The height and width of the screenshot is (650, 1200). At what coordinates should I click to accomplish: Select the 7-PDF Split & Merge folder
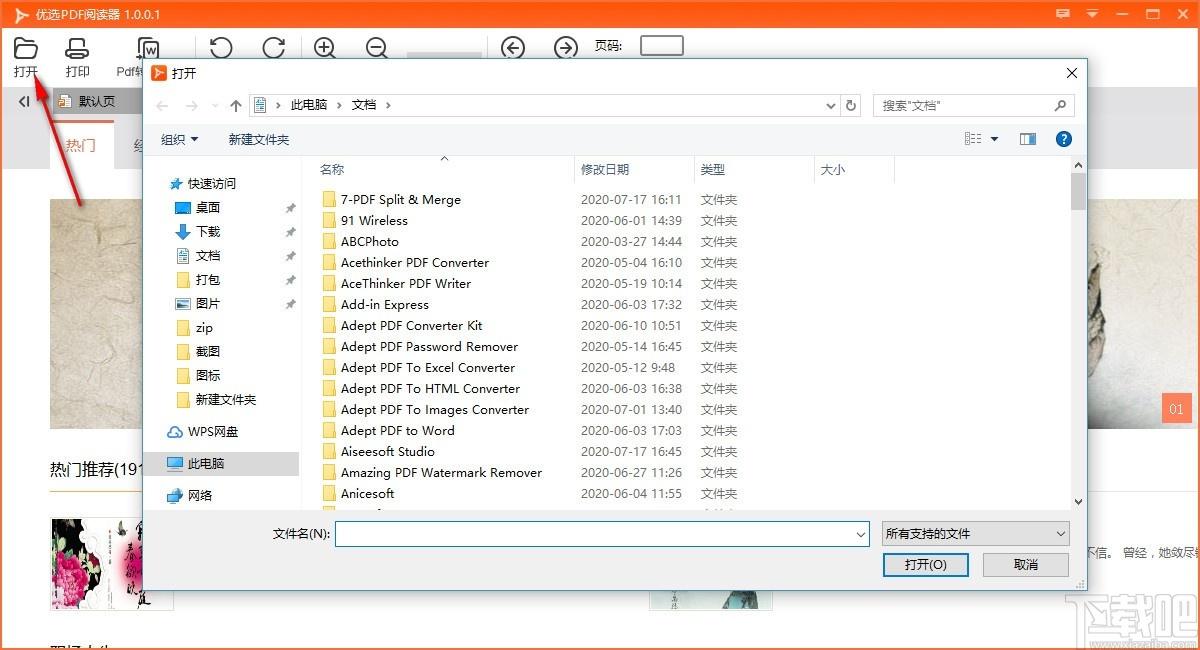391,200
